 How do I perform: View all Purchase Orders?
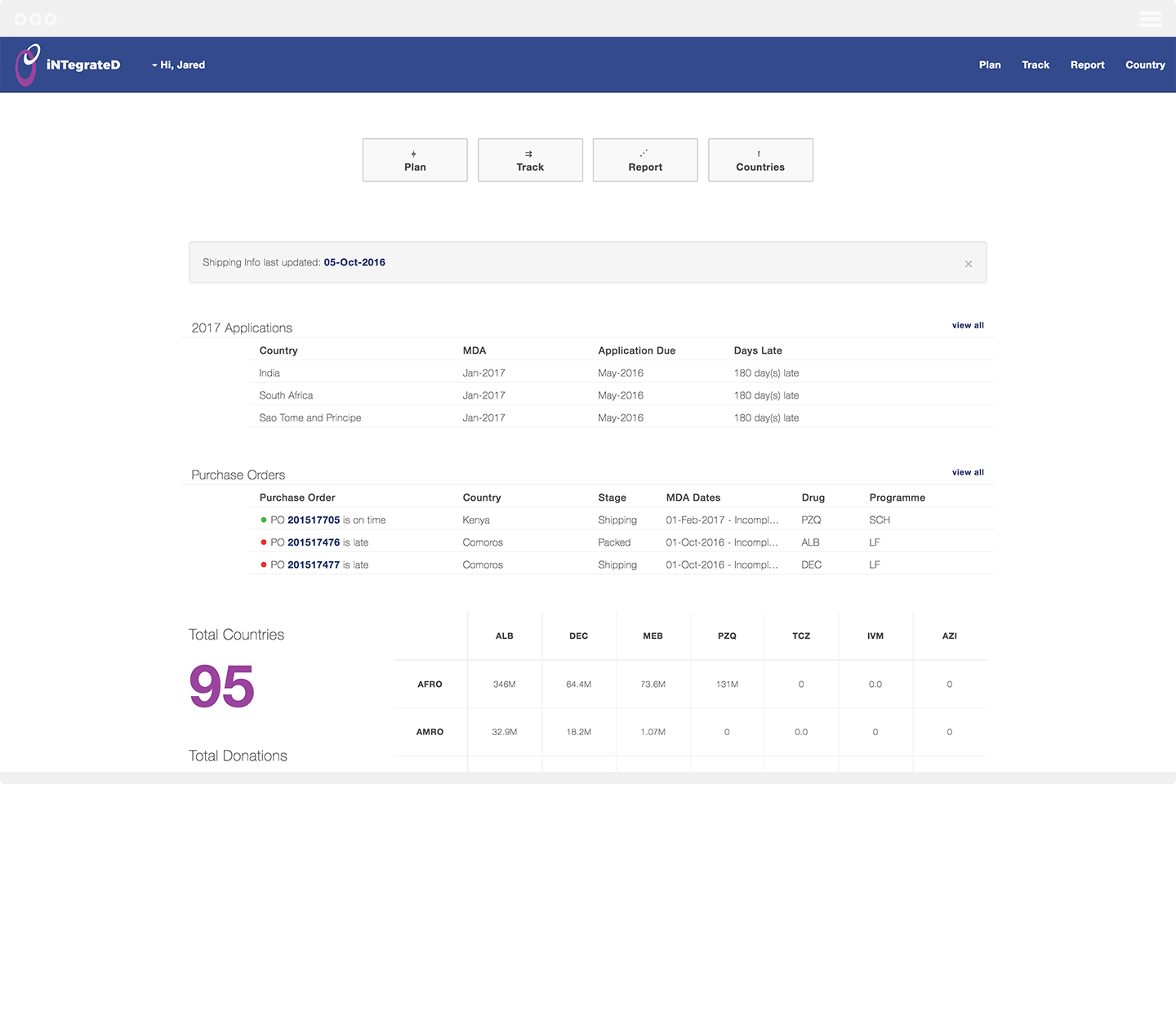click(x=968, y=472)
